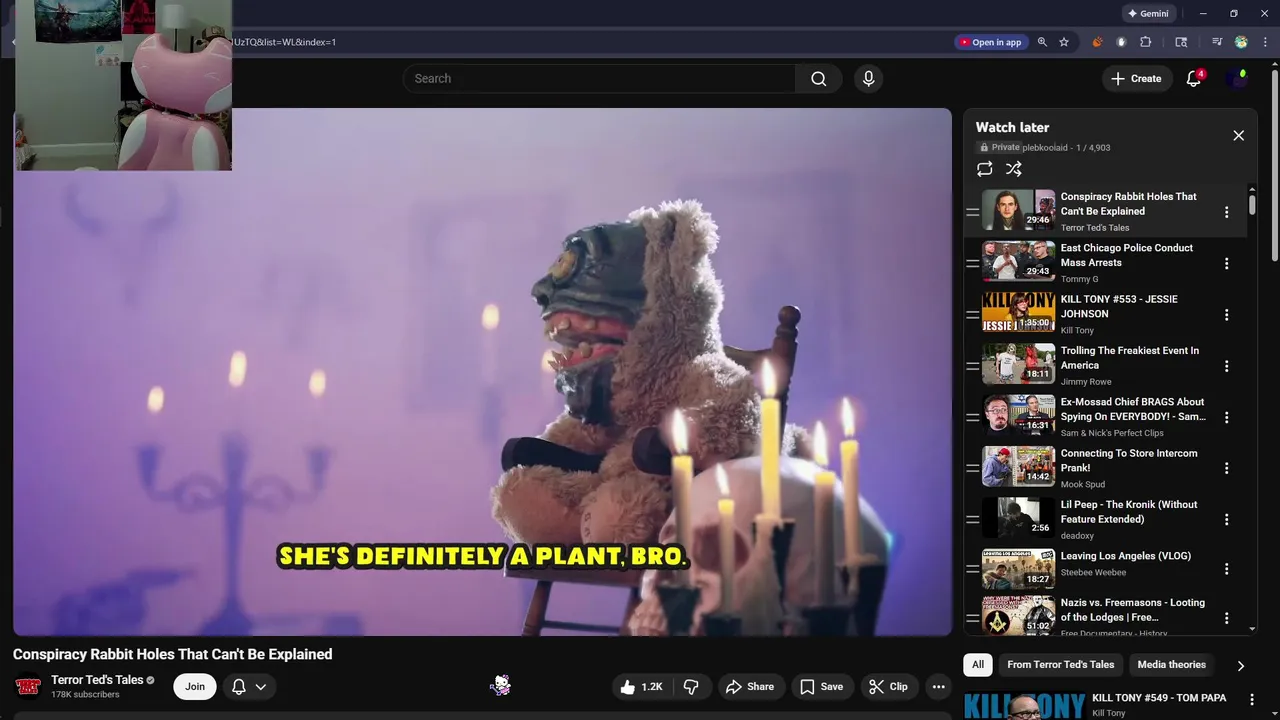Select the All chip

(978, 665)
